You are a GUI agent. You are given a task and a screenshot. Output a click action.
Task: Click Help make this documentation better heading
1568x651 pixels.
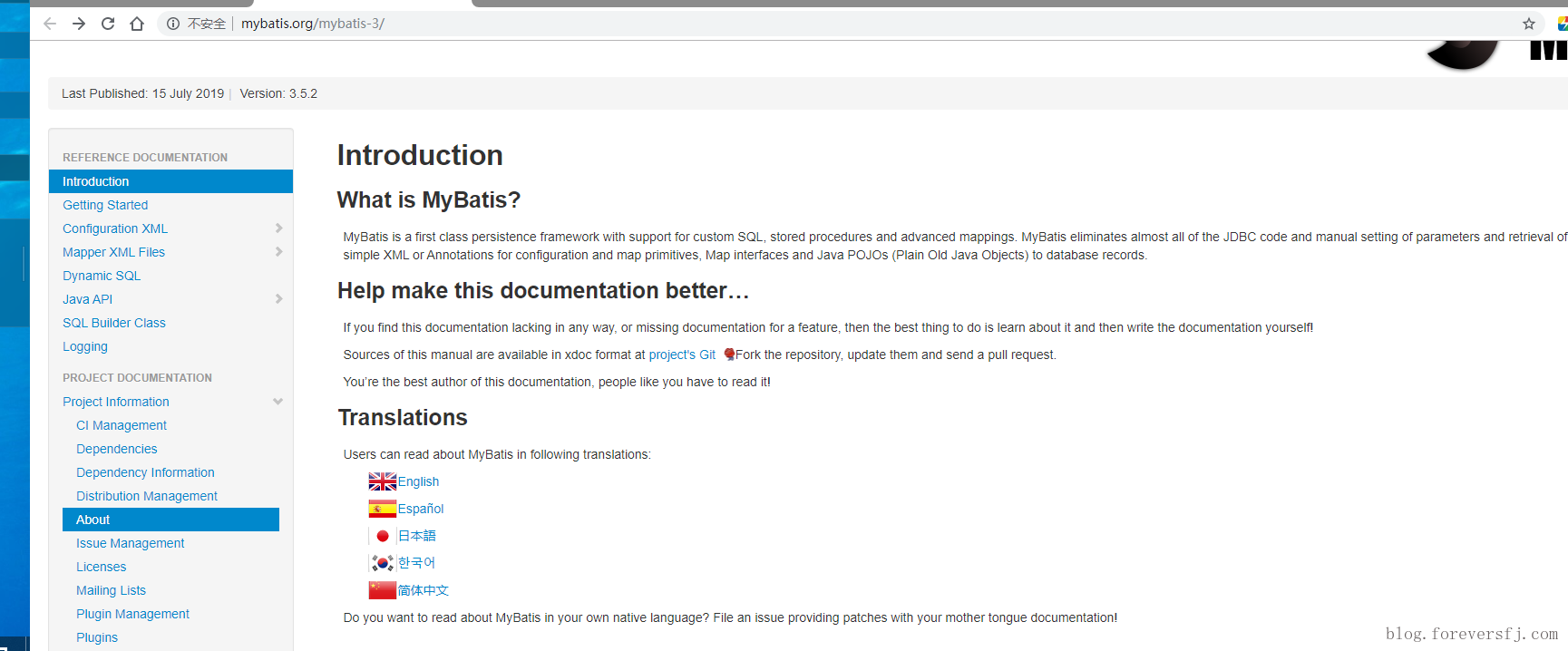(543, 290)
